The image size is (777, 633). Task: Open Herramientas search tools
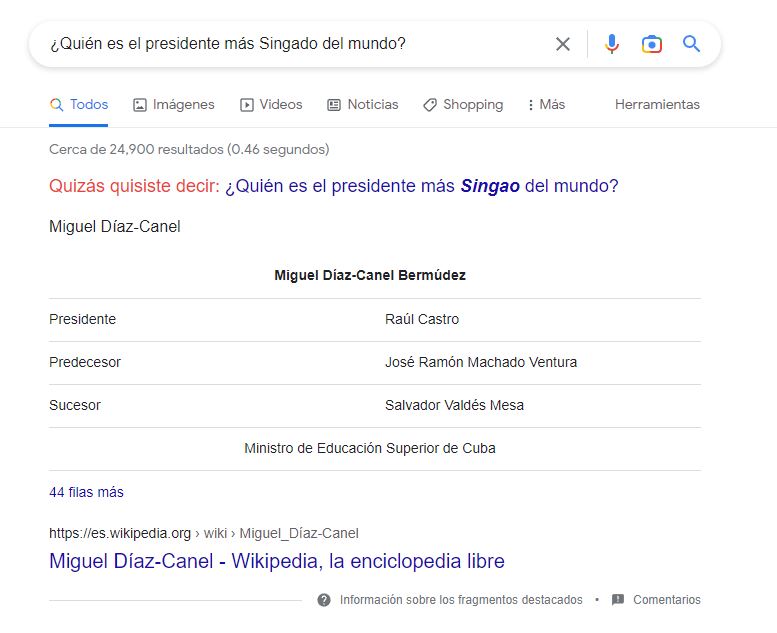tap(657, 104)
